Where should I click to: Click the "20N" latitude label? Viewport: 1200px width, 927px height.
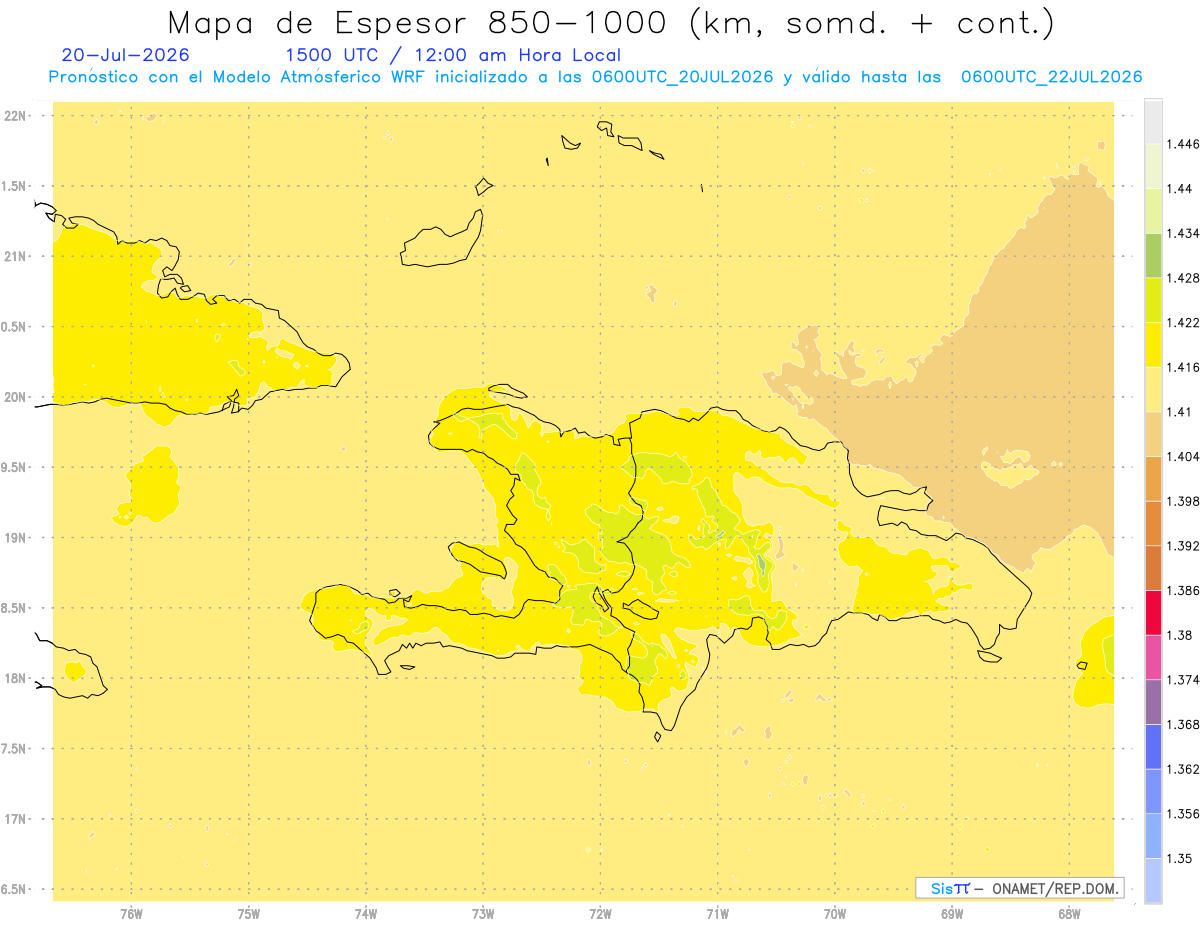coord(16,397)
